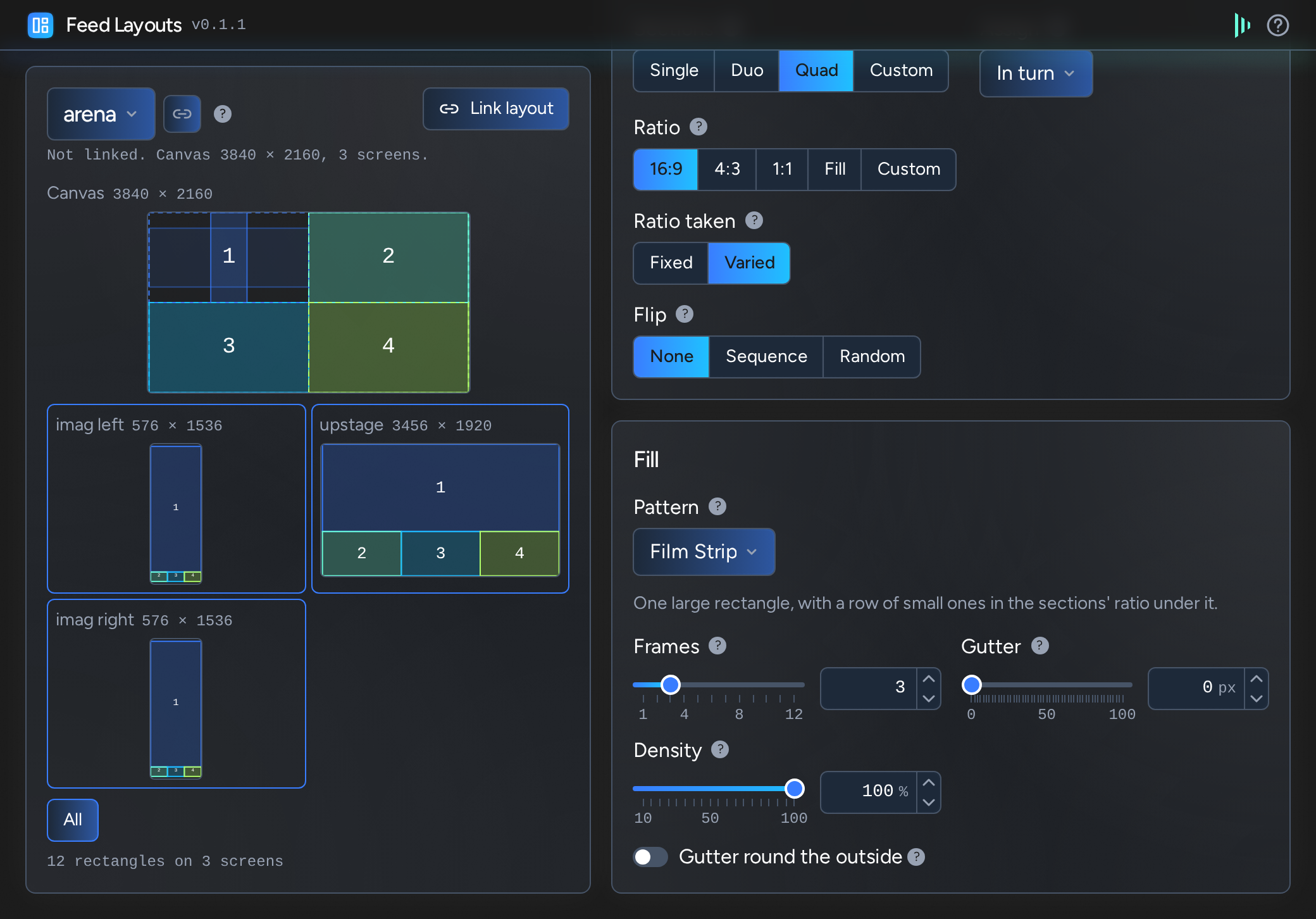Screen dimensions: 1316x919
Task: Select the Varied ratio taken option
Action: click(749, 263)
